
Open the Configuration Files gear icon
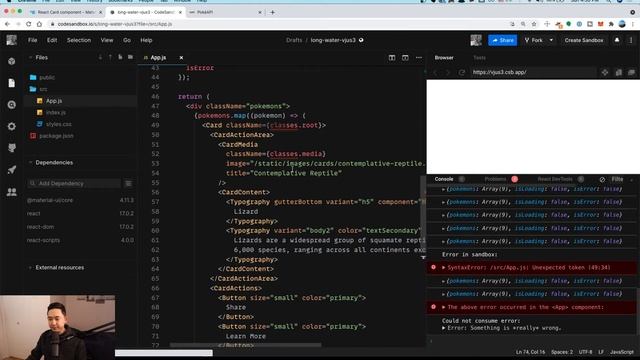coord(11,127)
